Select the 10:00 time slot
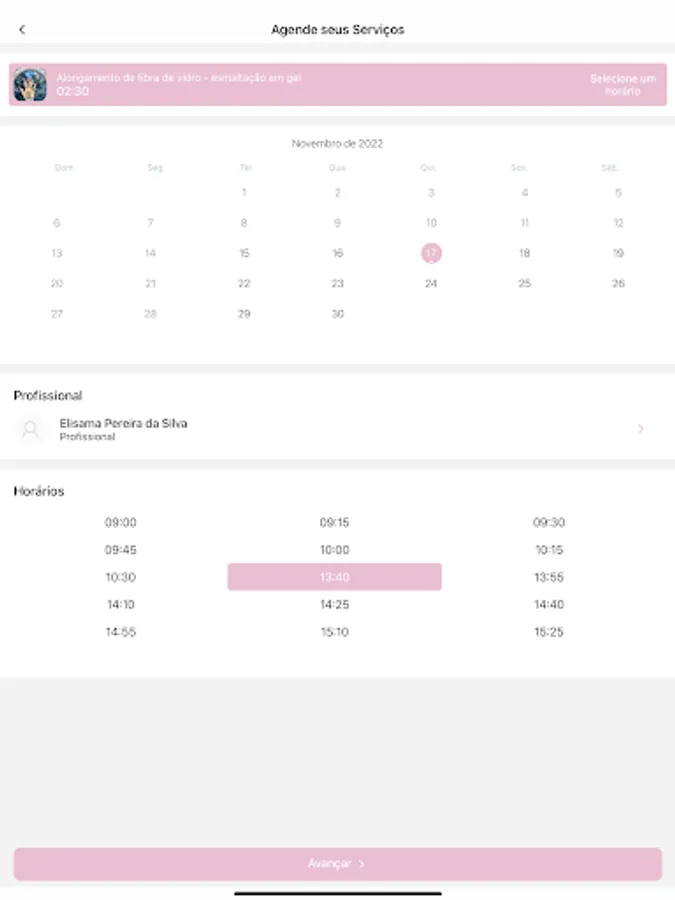The height and width of the screenshot is (900, 675). [334, 550]
